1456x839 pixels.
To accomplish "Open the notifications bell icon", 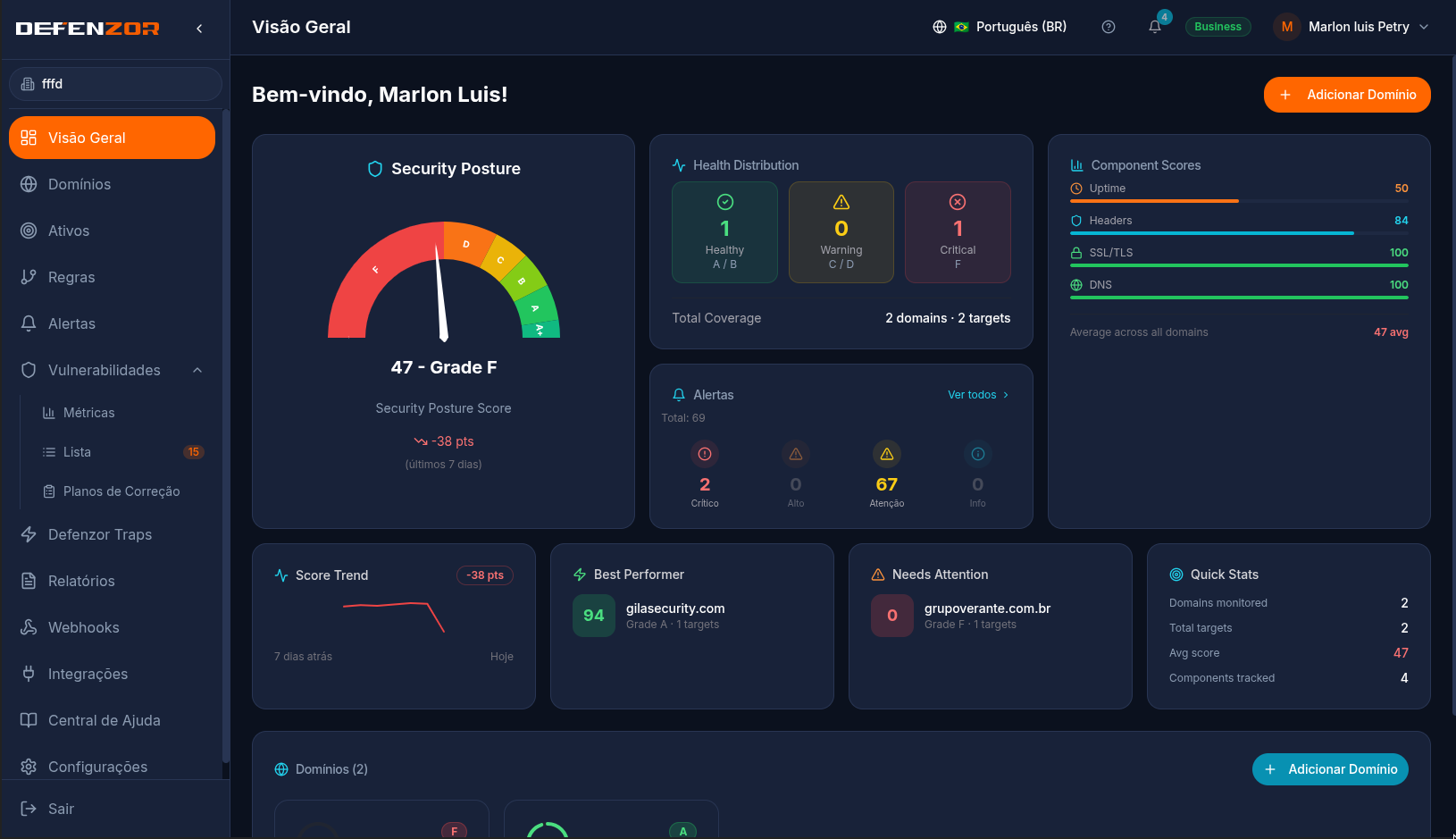I will pyautogui.click(x=1154, y=27).
